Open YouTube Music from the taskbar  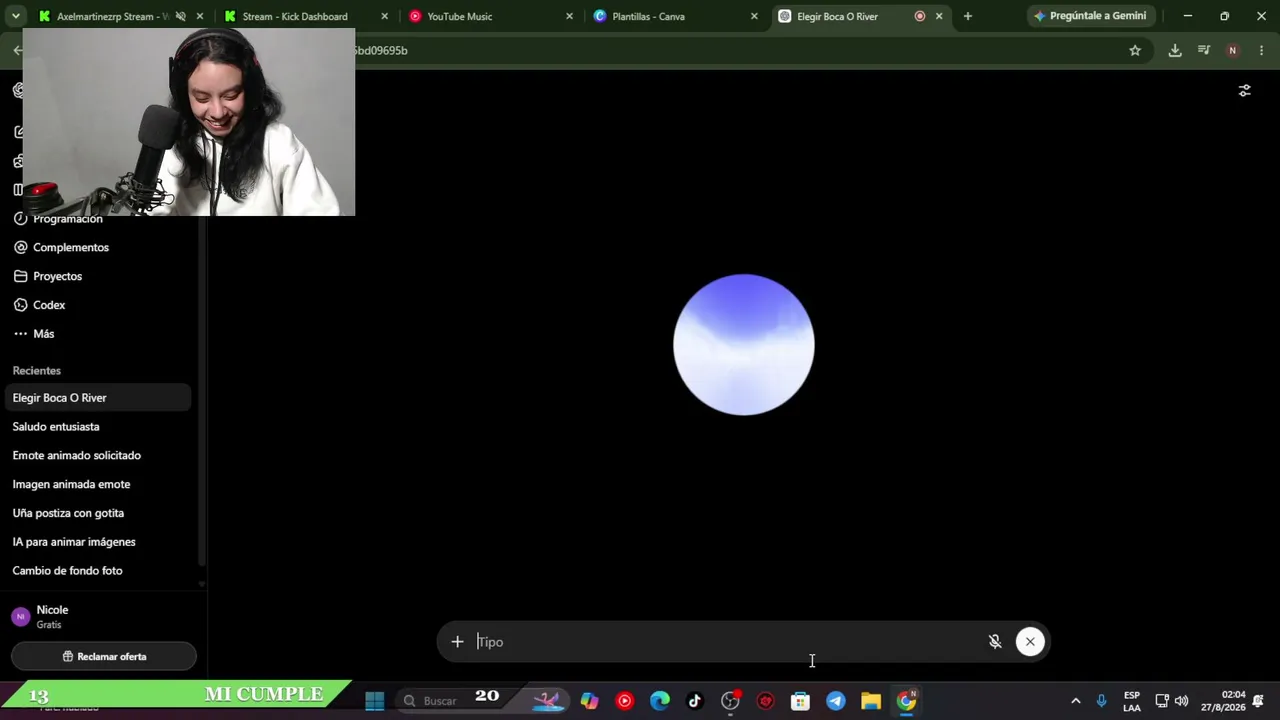pyautogui.click(x=625, y=701)
